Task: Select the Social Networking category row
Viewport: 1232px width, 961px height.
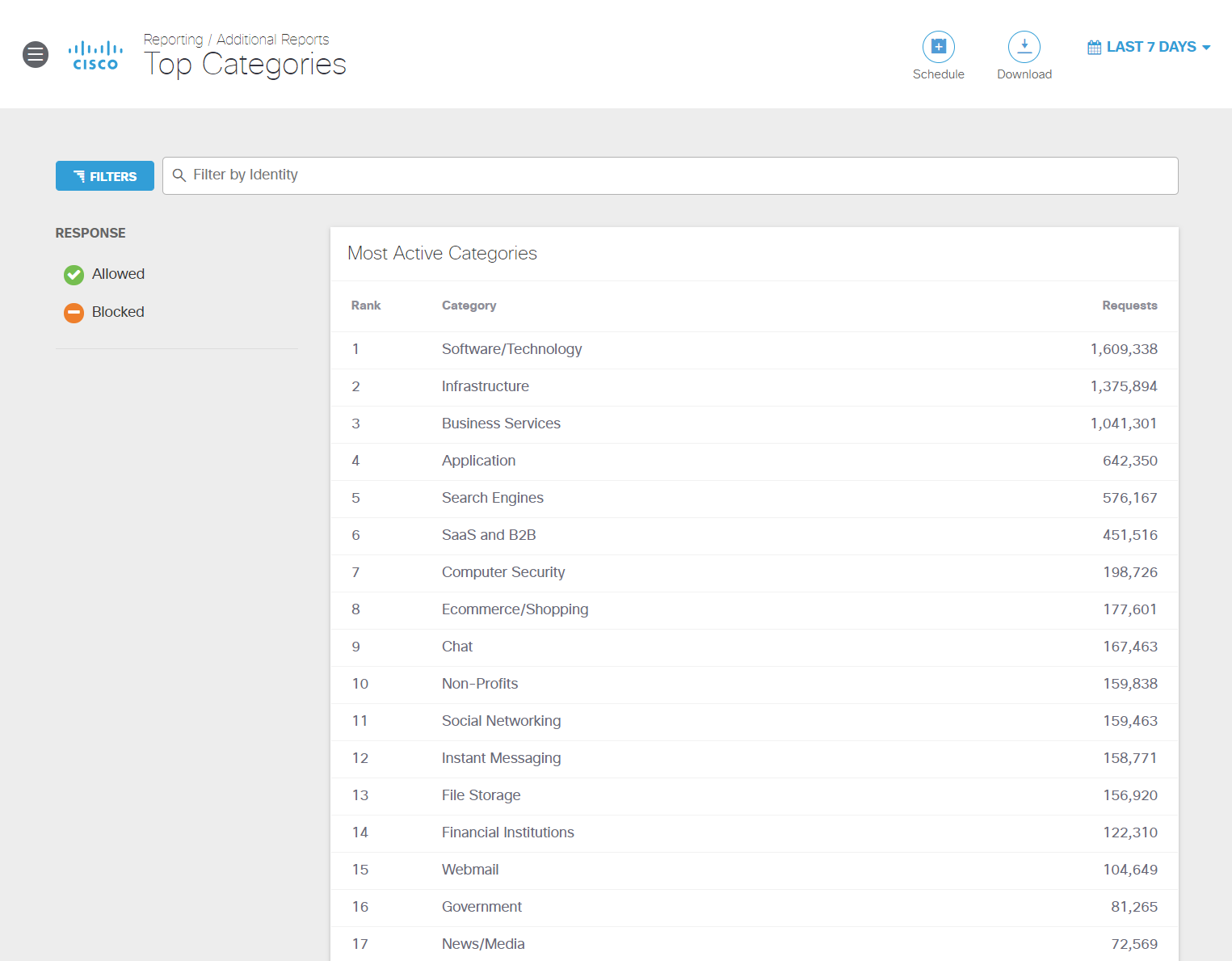Action: (501, 721)
